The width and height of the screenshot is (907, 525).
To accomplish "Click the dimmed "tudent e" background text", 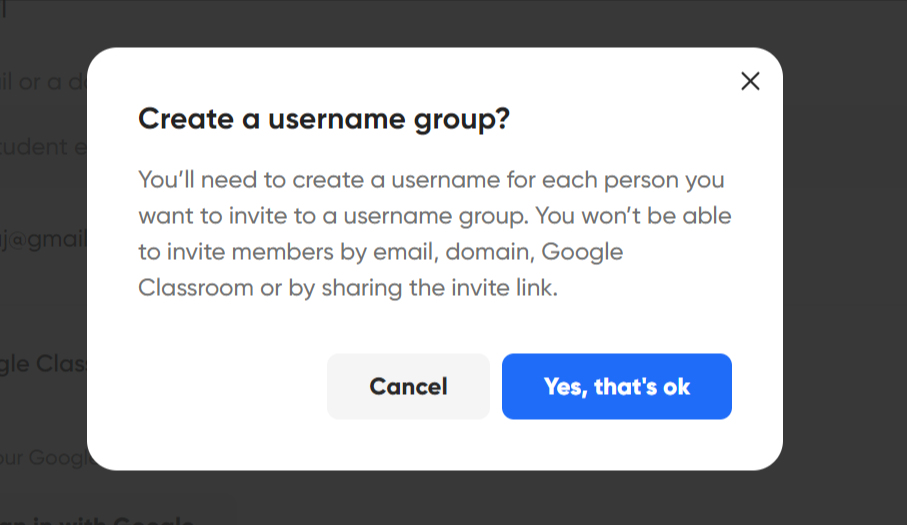I will point(43,147).
